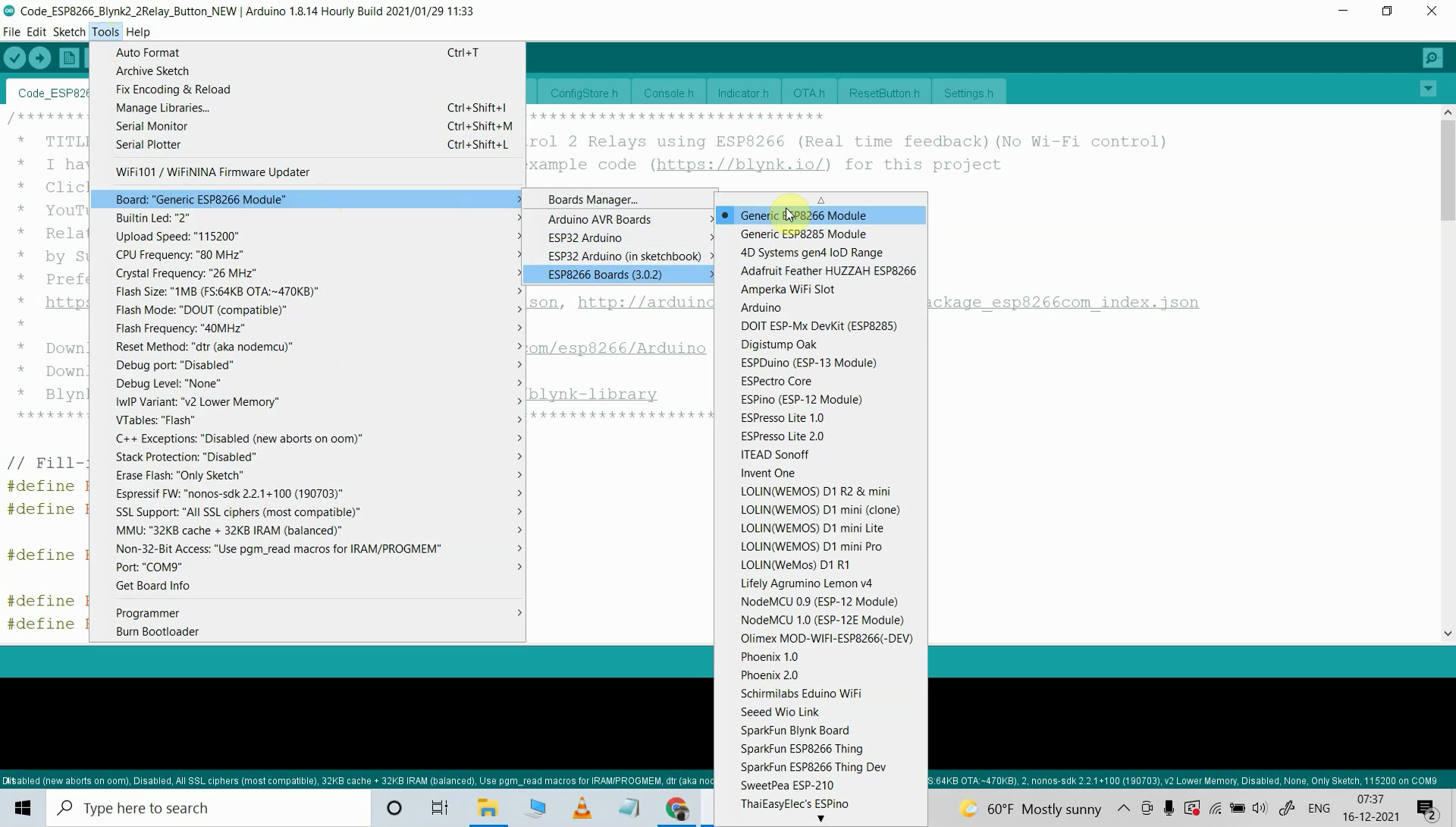Switch to the ResetButton.h tab
This screenshot has width=1456, height=827.
coord(883,93)
